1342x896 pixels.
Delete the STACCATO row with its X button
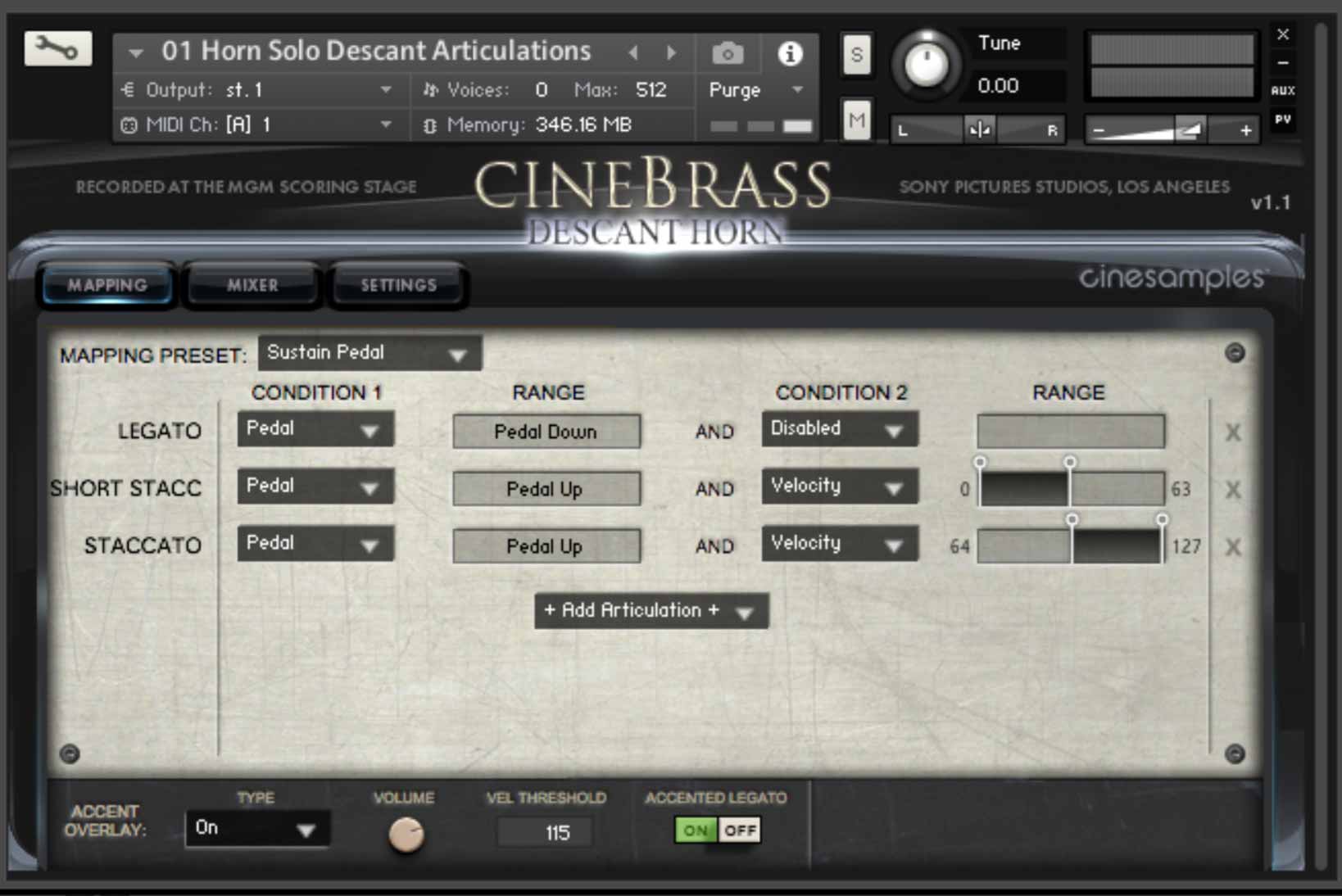pyautogui.click(x=1233, y=545)
